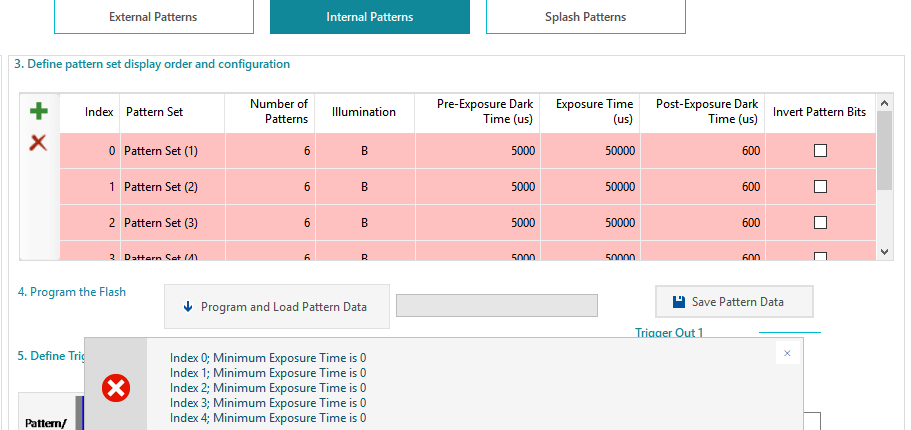
Task: Open the Splash Patterns tab
Action: [x=585, y=17]
